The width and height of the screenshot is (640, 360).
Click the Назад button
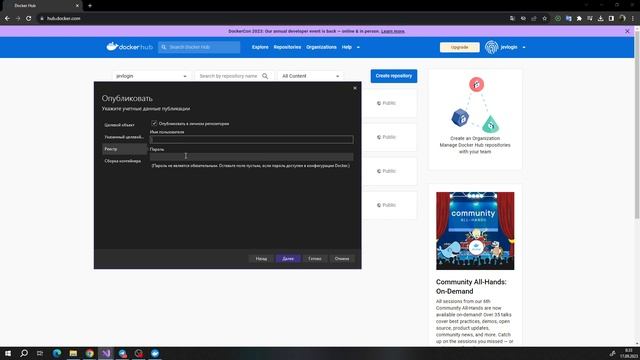(x=261, y=258)
